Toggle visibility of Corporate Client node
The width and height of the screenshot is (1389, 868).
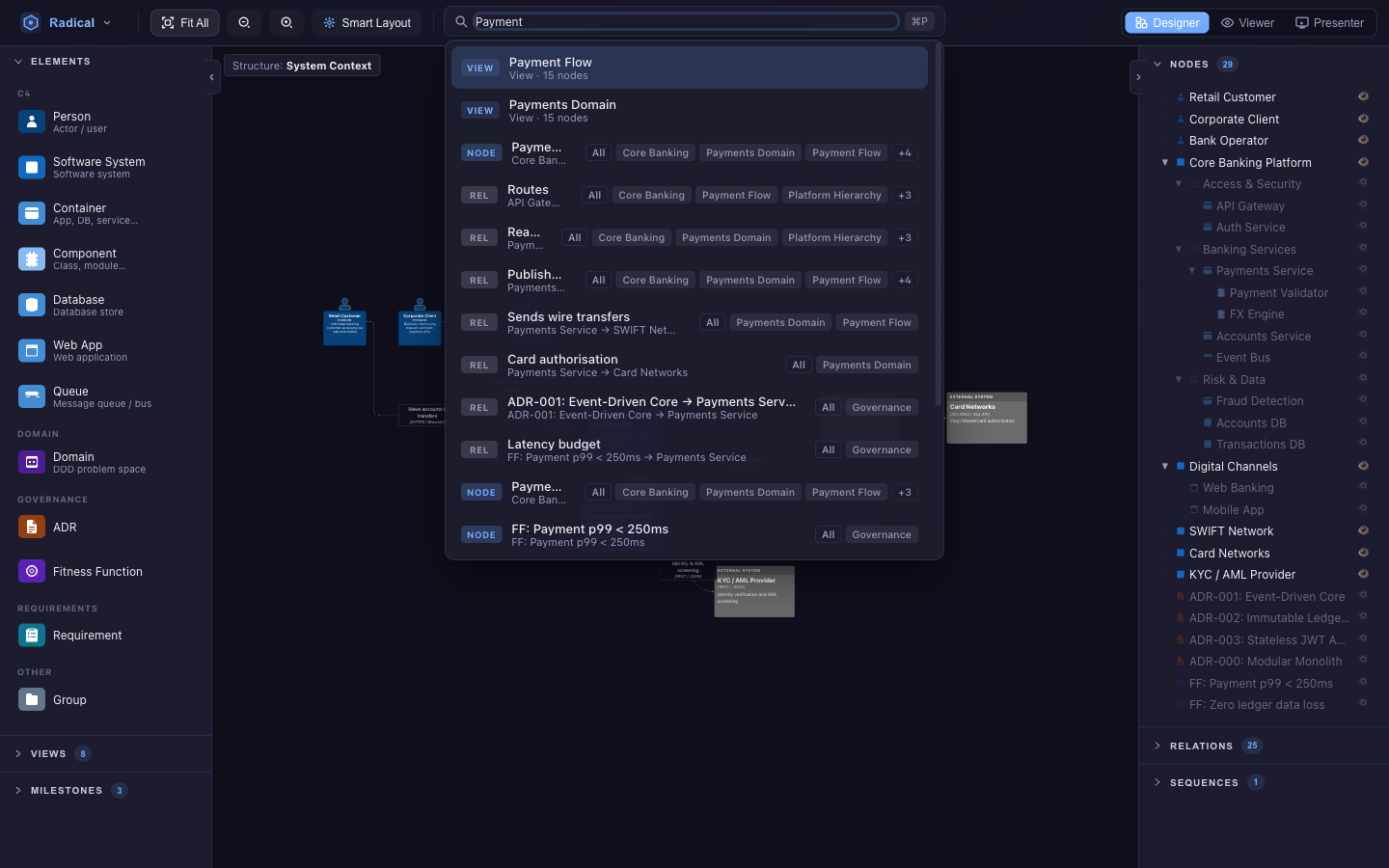1363,119
